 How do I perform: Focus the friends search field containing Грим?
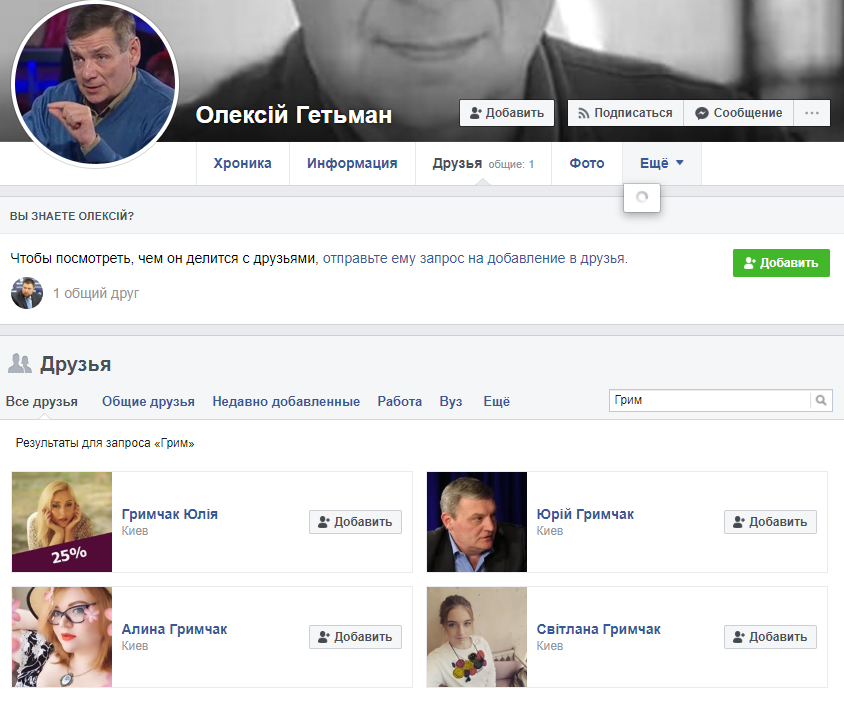tap(708, 400)
